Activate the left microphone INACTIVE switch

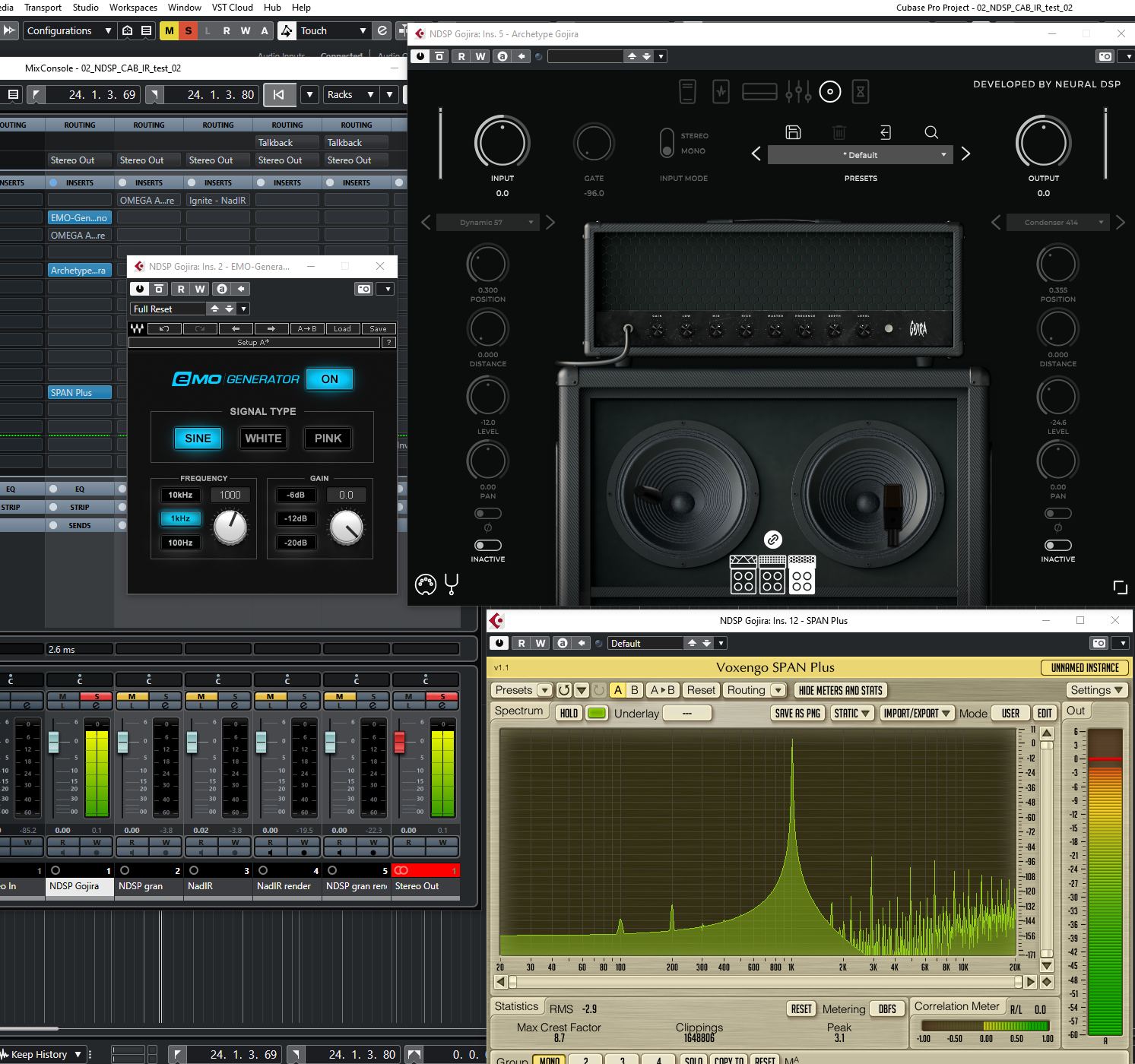pyautogui.click(x=487, y=545)
